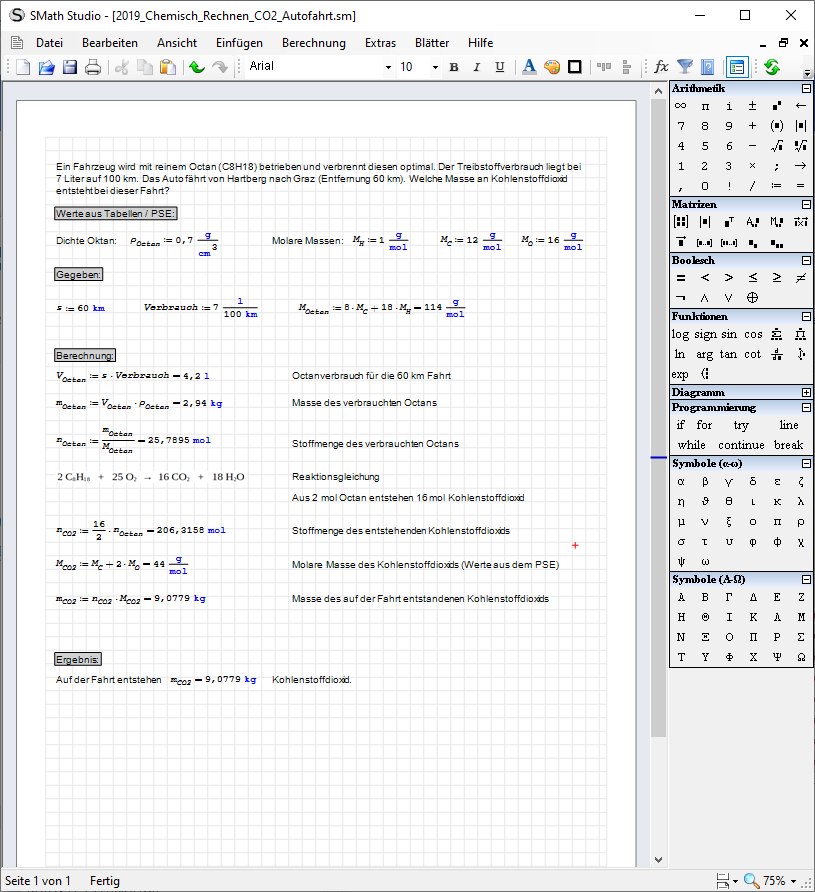
Task: Align regions horizontally in the toolbar
Action: click(604, 67)
